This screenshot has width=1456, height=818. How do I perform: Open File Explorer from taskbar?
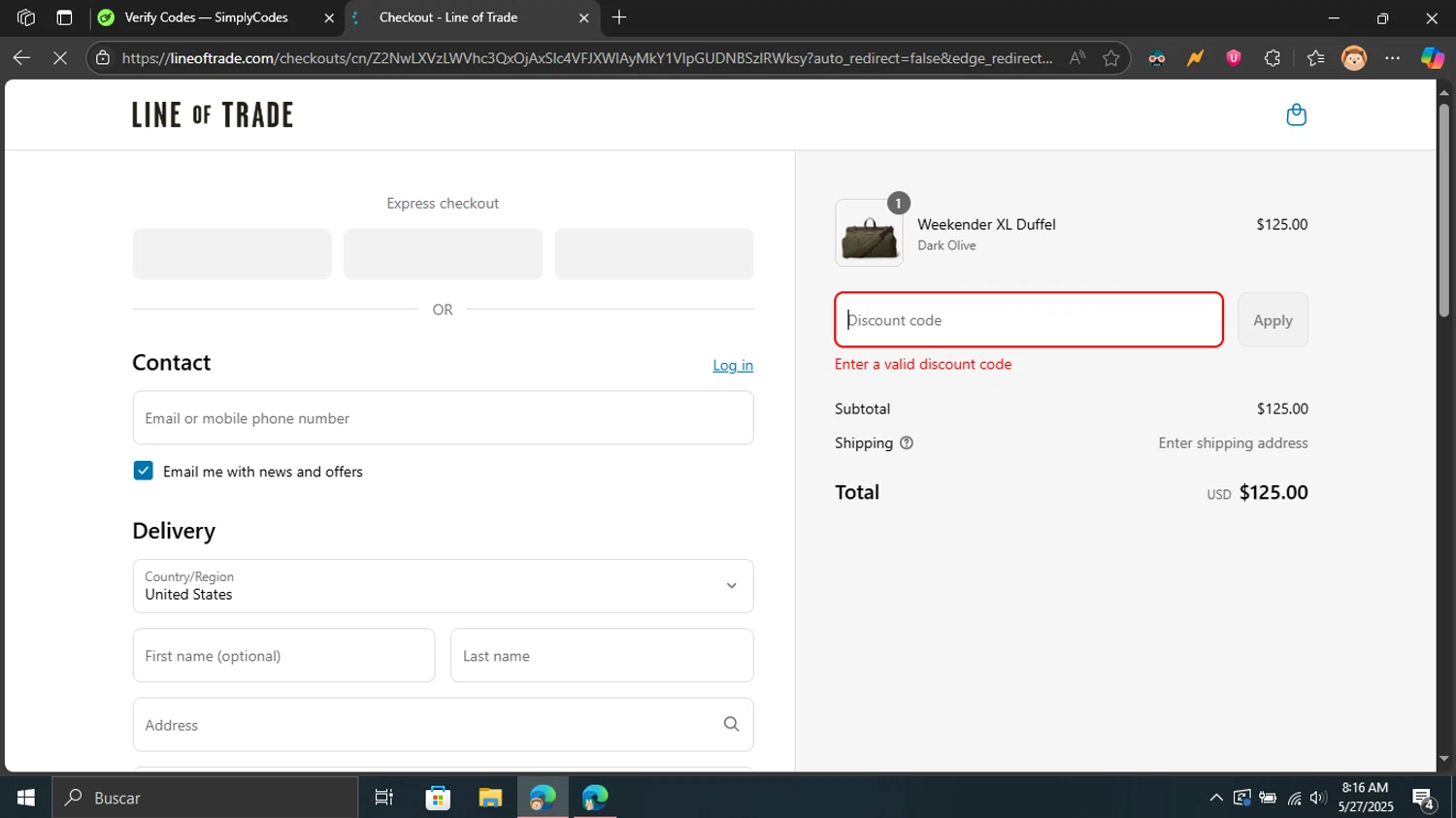coord(490,798)
